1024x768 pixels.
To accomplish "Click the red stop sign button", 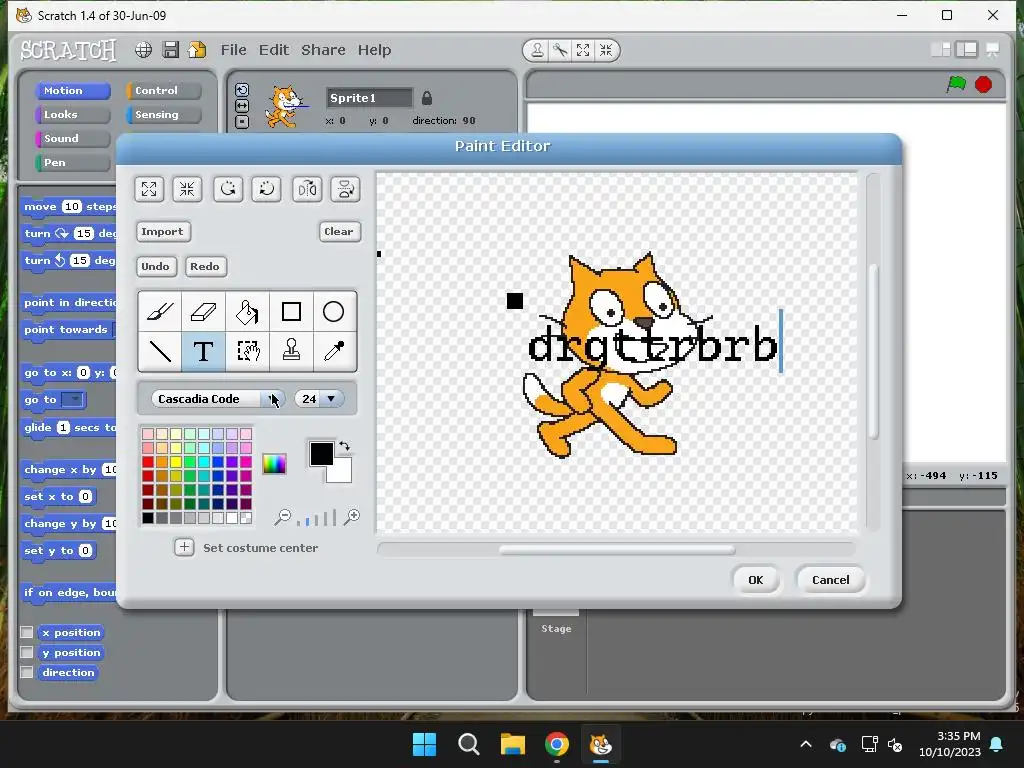I will 984,84.
